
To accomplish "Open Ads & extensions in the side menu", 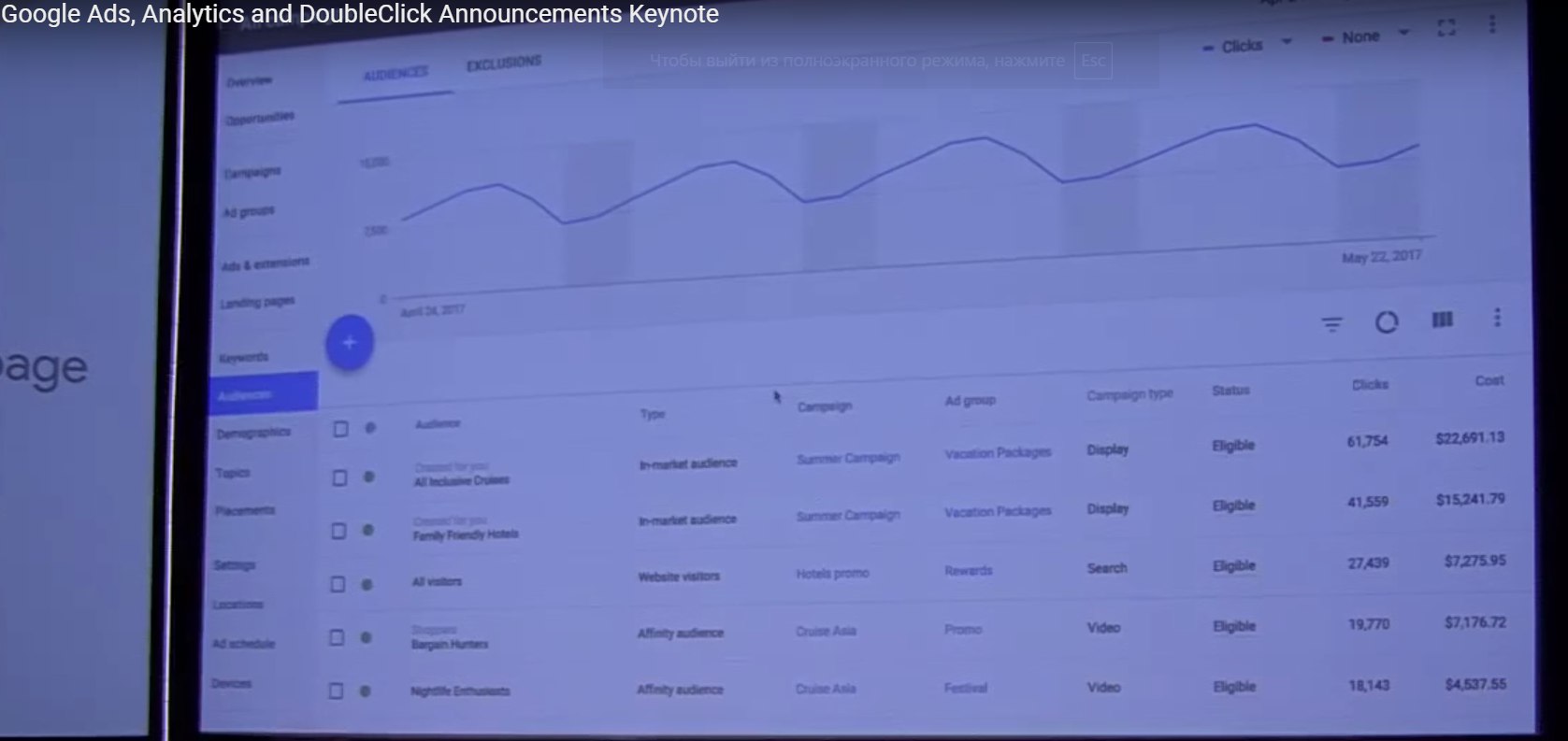I will click(265, 264).
